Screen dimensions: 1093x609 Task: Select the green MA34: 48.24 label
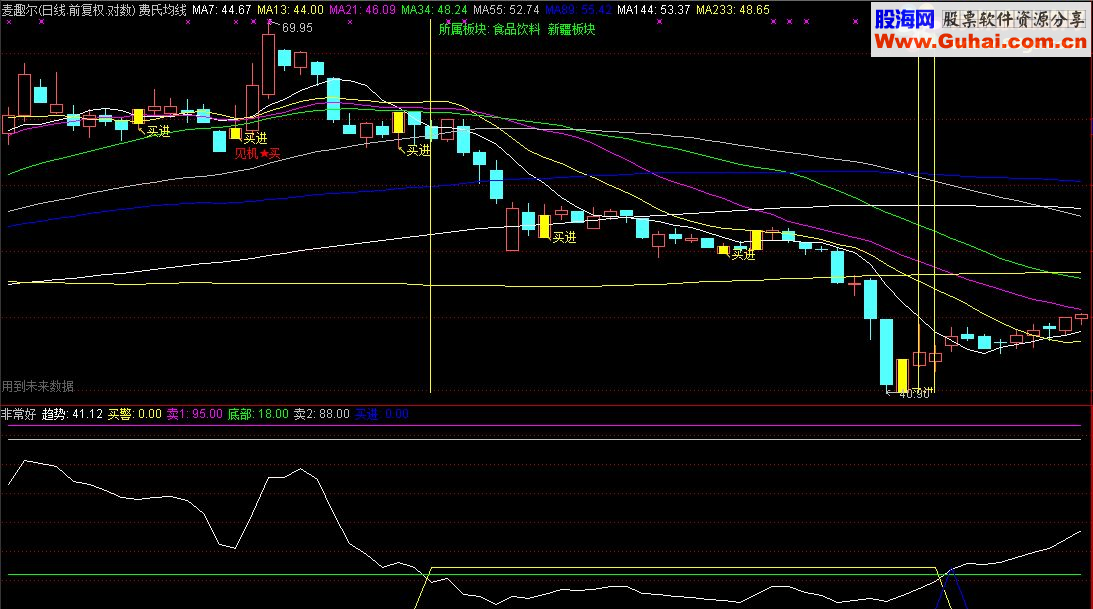pos(434,10)
